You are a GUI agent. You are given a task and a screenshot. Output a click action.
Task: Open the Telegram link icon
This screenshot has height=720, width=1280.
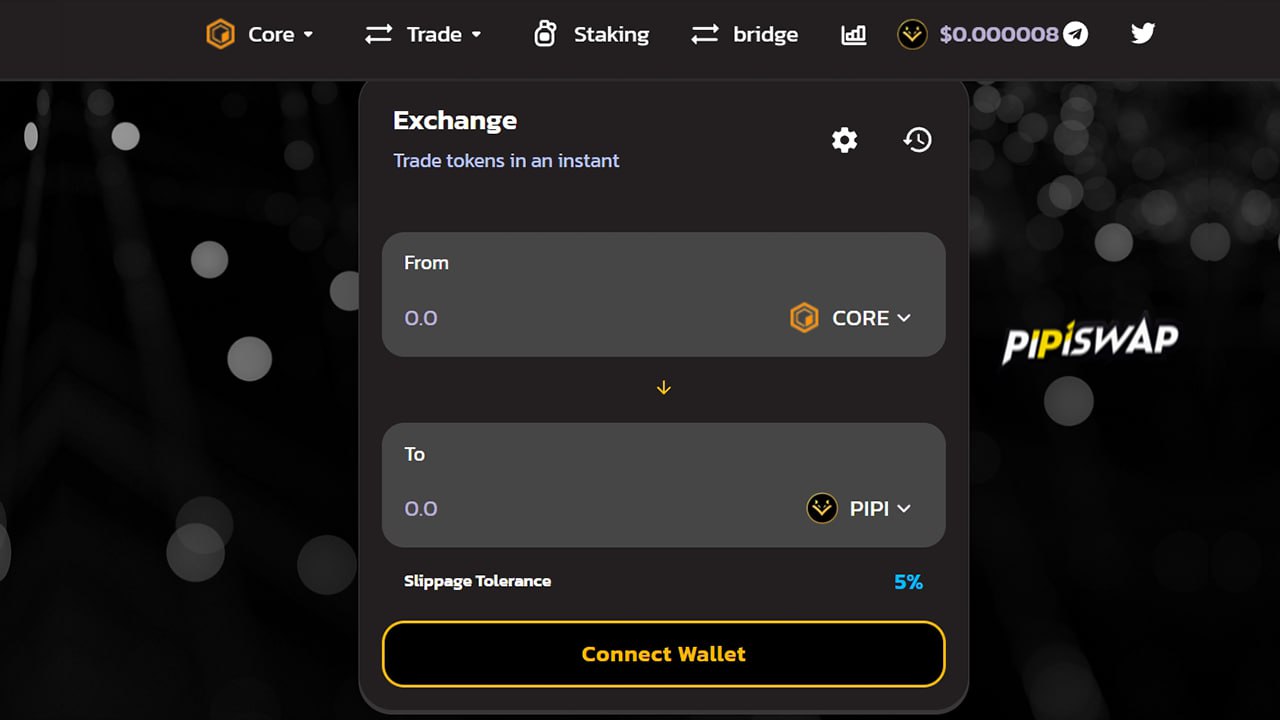pos(1076,34)
